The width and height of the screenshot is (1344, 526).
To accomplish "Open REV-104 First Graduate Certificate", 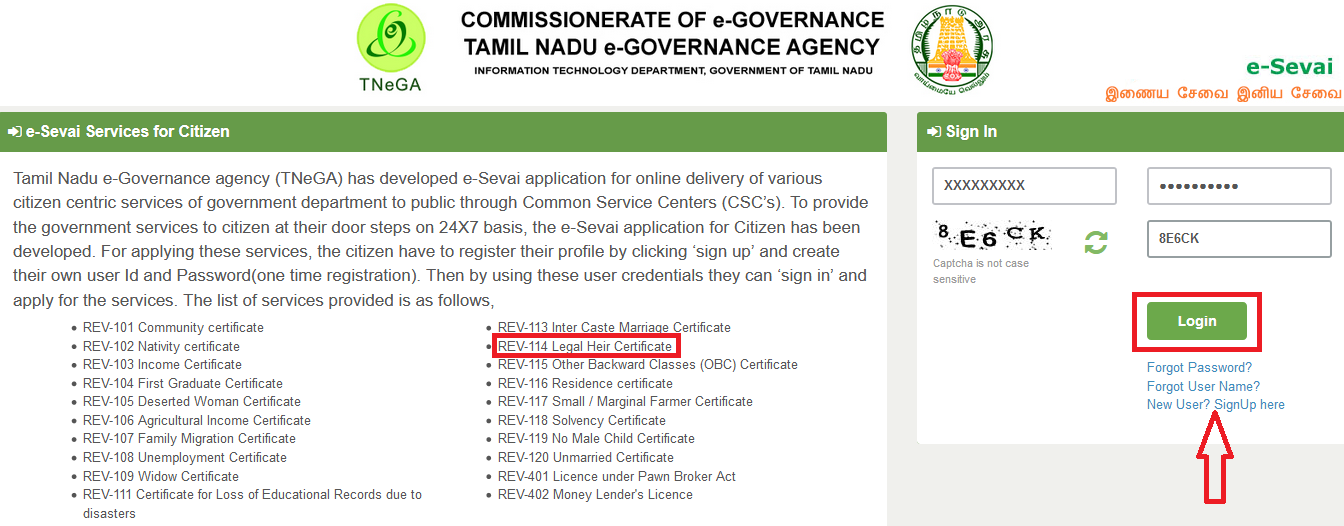I will tap(183, 383).
